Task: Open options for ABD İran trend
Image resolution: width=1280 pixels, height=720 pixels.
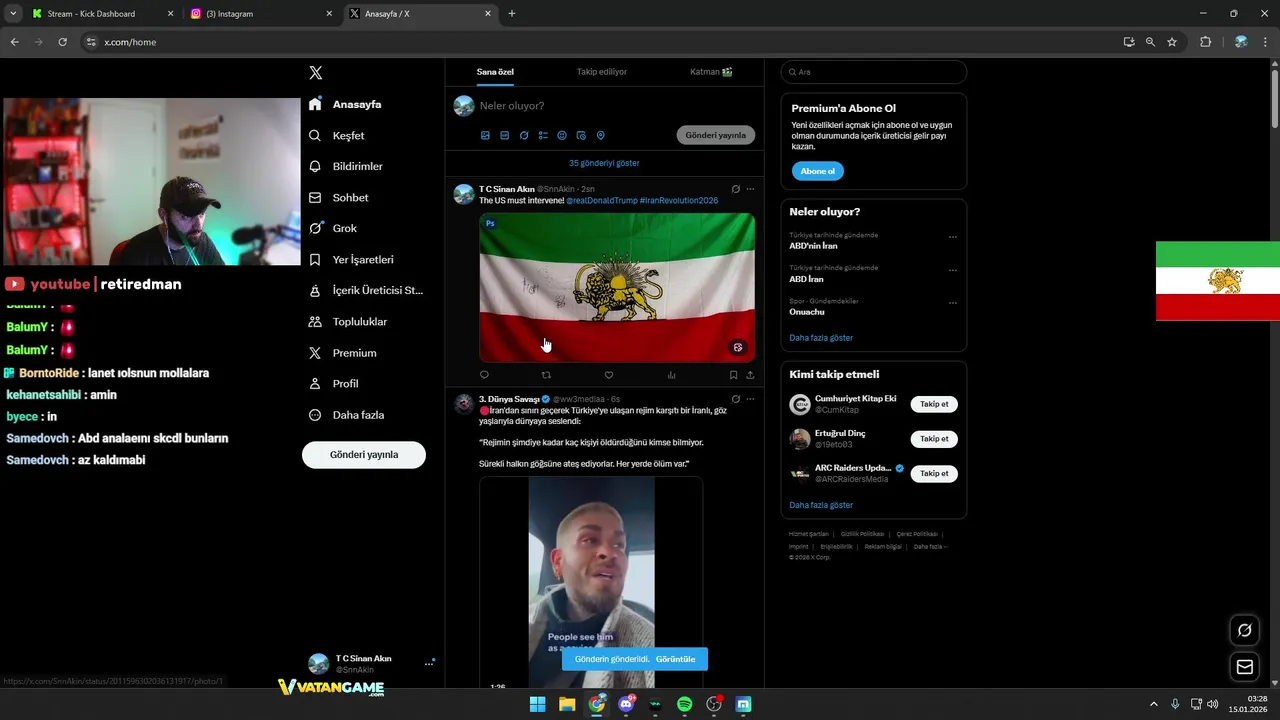Action: [953, 270]
